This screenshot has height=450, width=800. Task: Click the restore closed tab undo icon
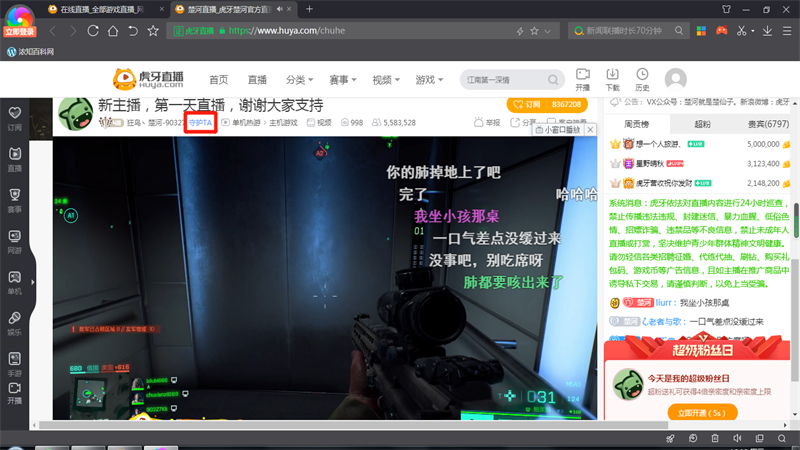(x=133, y=31)
